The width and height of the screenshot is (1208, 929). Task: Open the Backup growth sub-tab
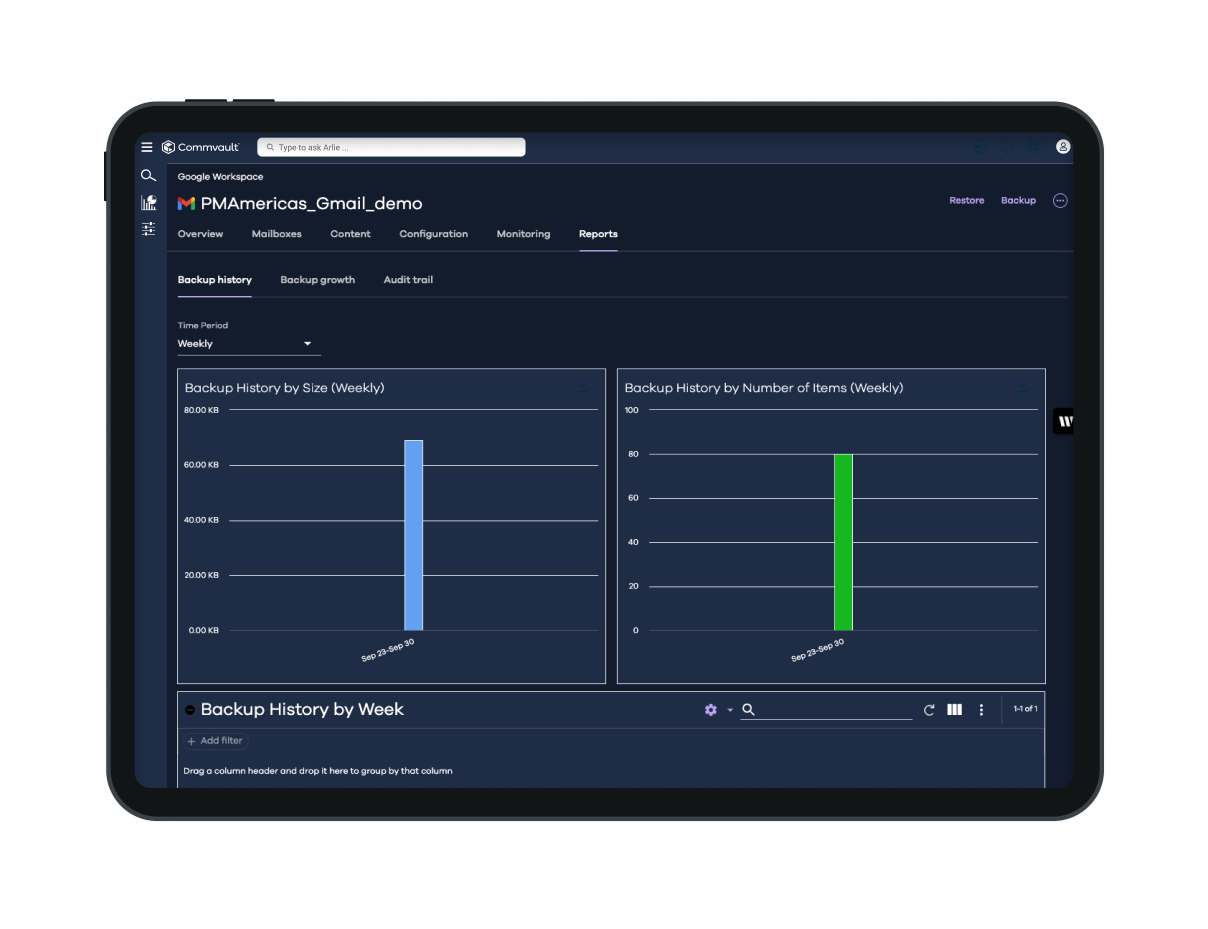point(317,280)
